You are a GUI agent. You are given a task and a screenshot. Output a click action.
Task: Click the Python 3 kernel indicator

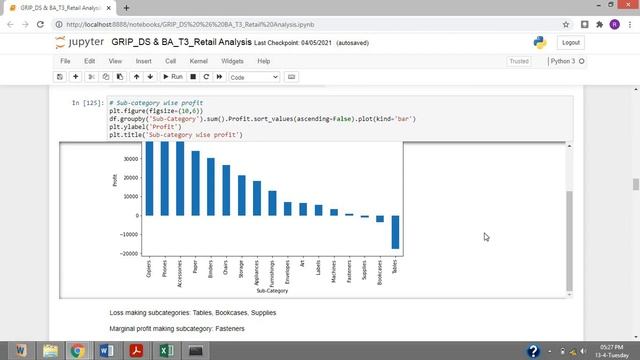(567, 61)
